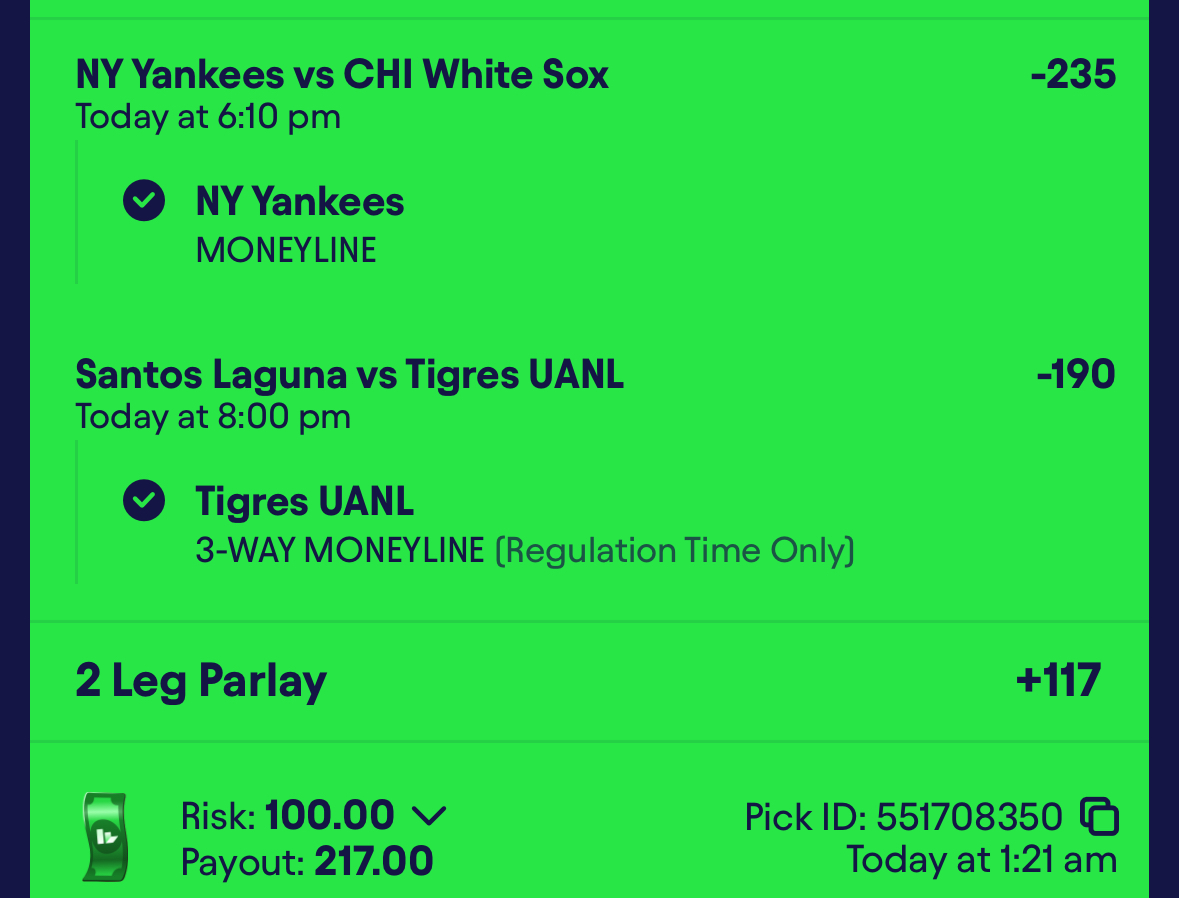The height and width of the screenshot is (898, 1179).
Task: Expand the Risk amount chevron
Action: click(x=429, y=815)
